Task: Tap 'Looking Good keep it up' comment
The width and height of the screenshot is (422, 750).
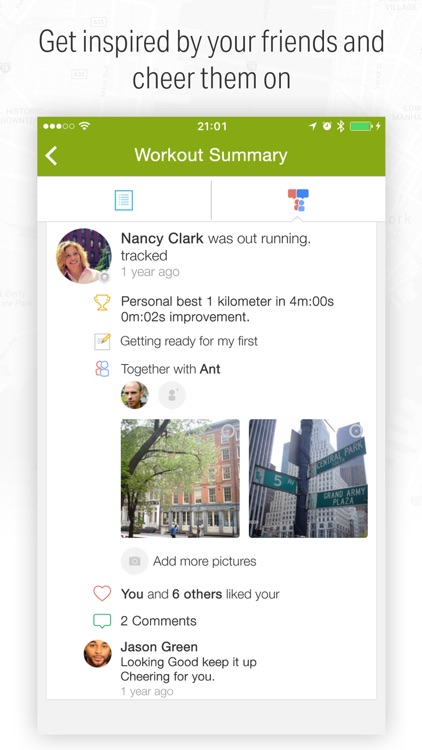Action: [189, 662]
